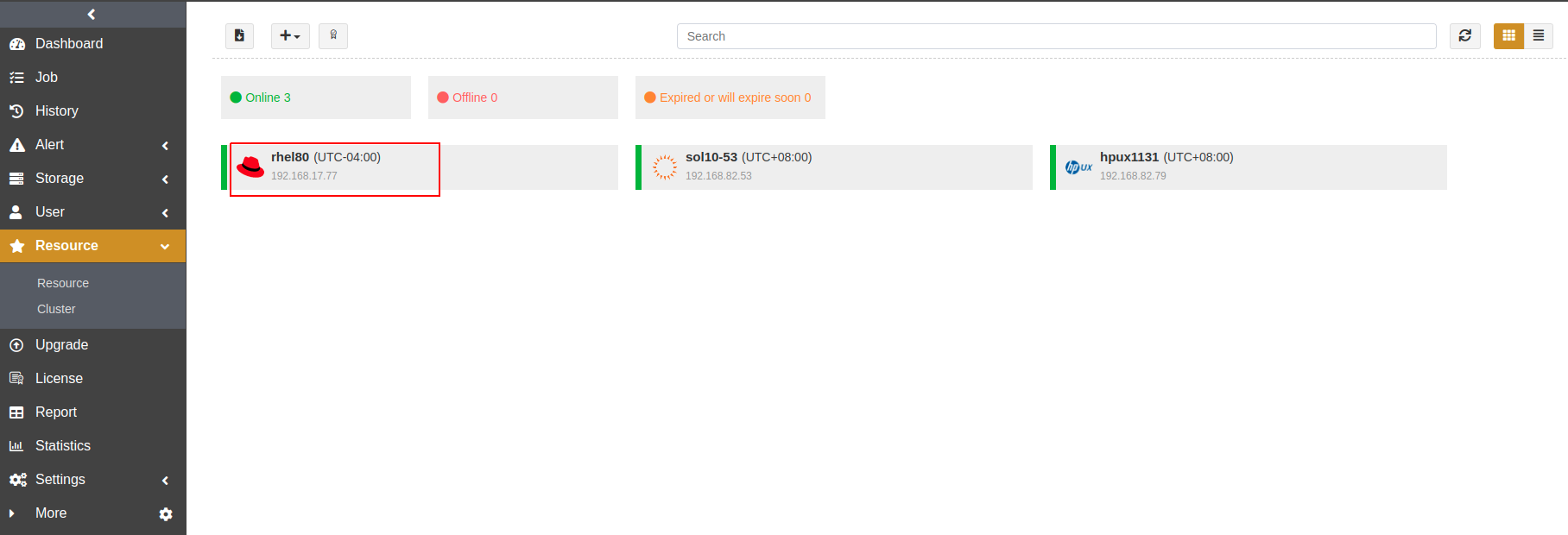Switch to list view layout
1568x535 pixels.
click(1538, 35)
